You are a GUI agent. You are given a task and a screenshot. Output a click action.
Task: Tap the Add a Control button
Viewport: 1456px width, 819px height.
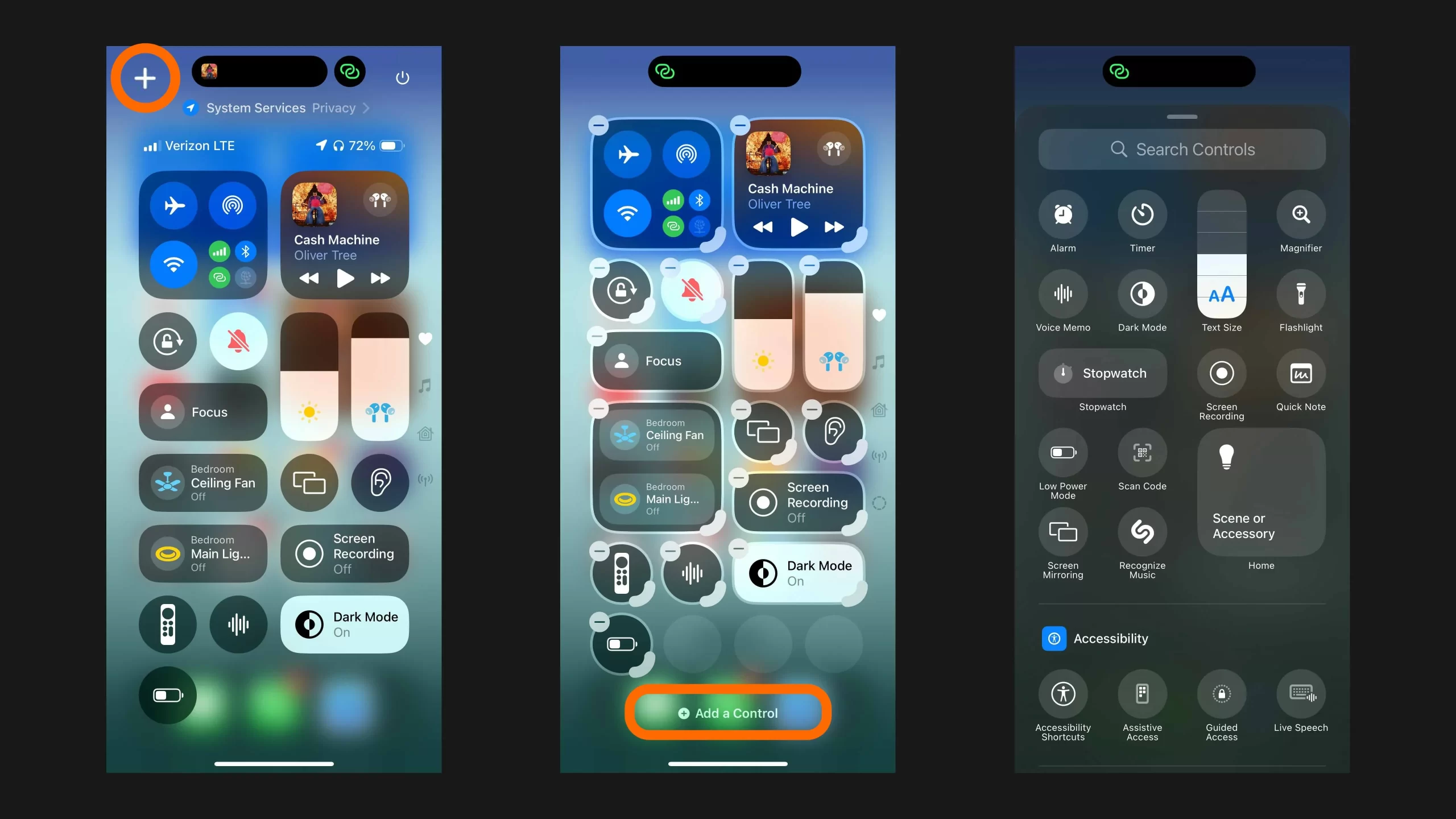tap(728, 713)
